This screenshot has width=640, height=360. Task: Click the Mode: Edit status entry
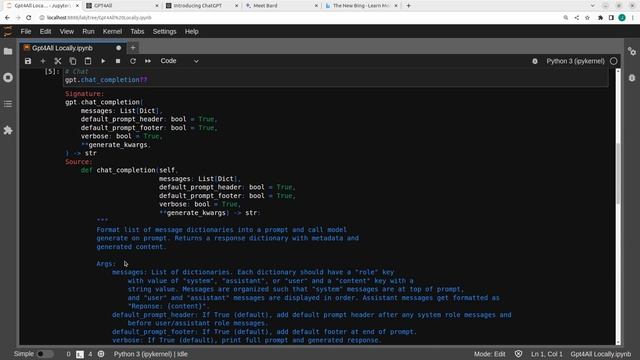(x=489, y=354)
